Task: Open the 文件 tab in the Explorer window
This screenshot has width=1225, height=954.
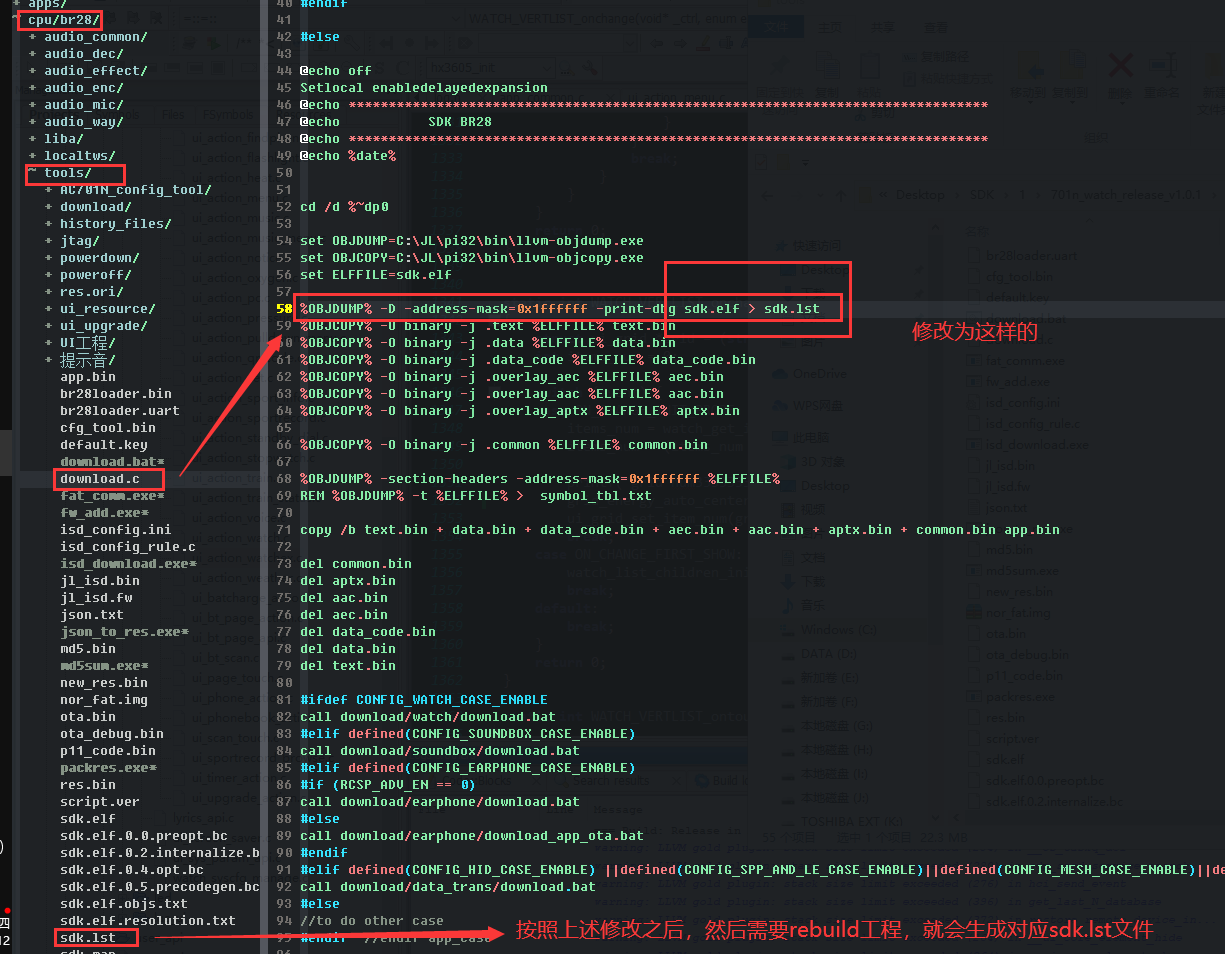Action: tap(775, 28)
